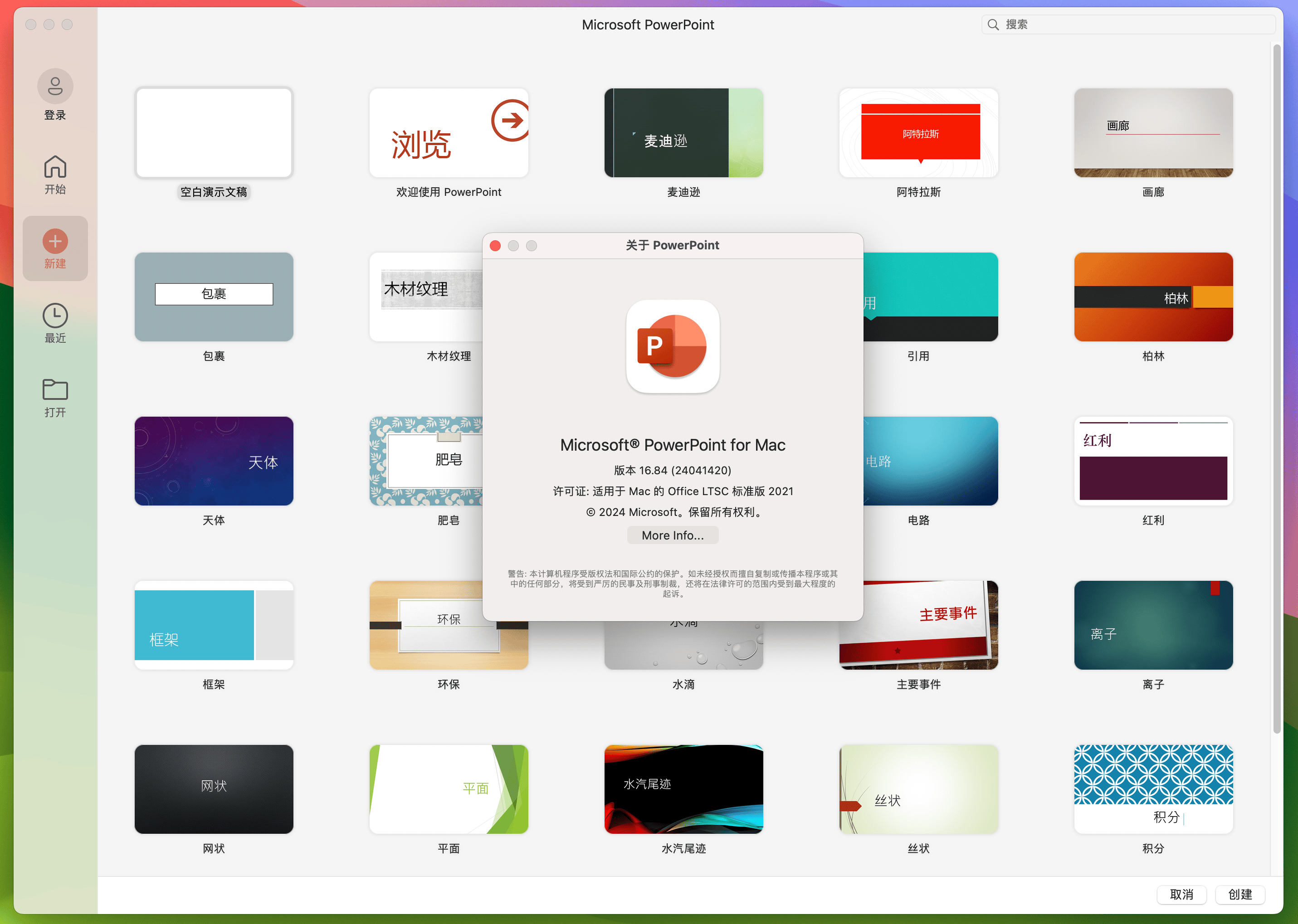Choose the Wisp (丝状) template
The height and width of the screenshot is (924, 1298).
pyautogui.click(x=918, y=789)
